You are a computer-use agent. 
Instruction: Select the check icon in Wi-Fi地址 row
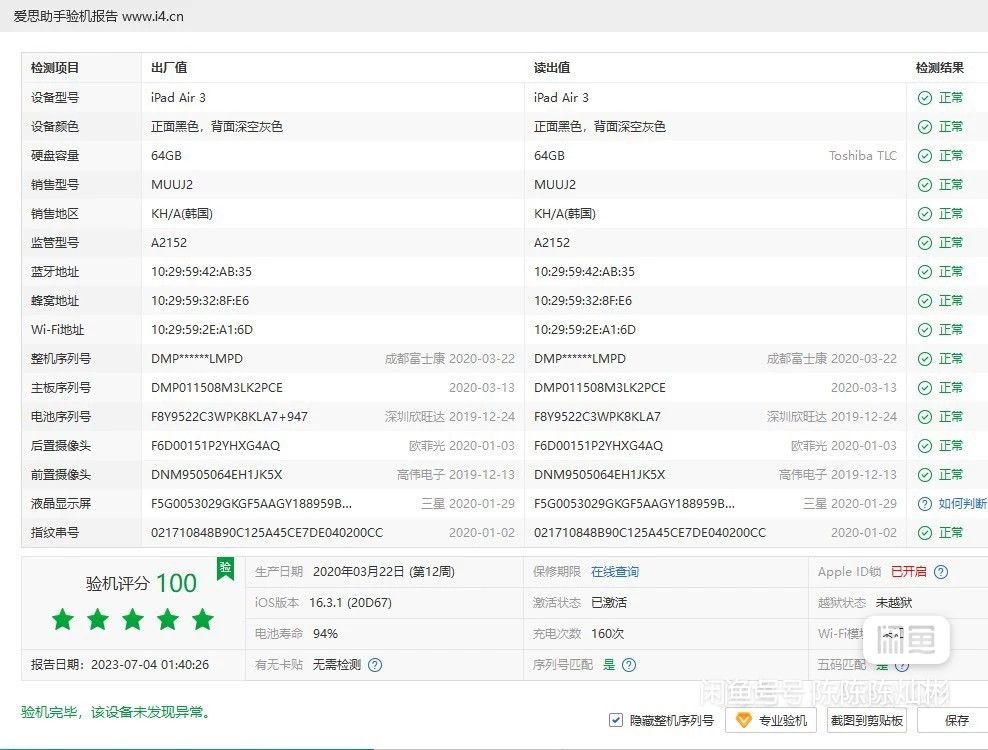[924, 330]
